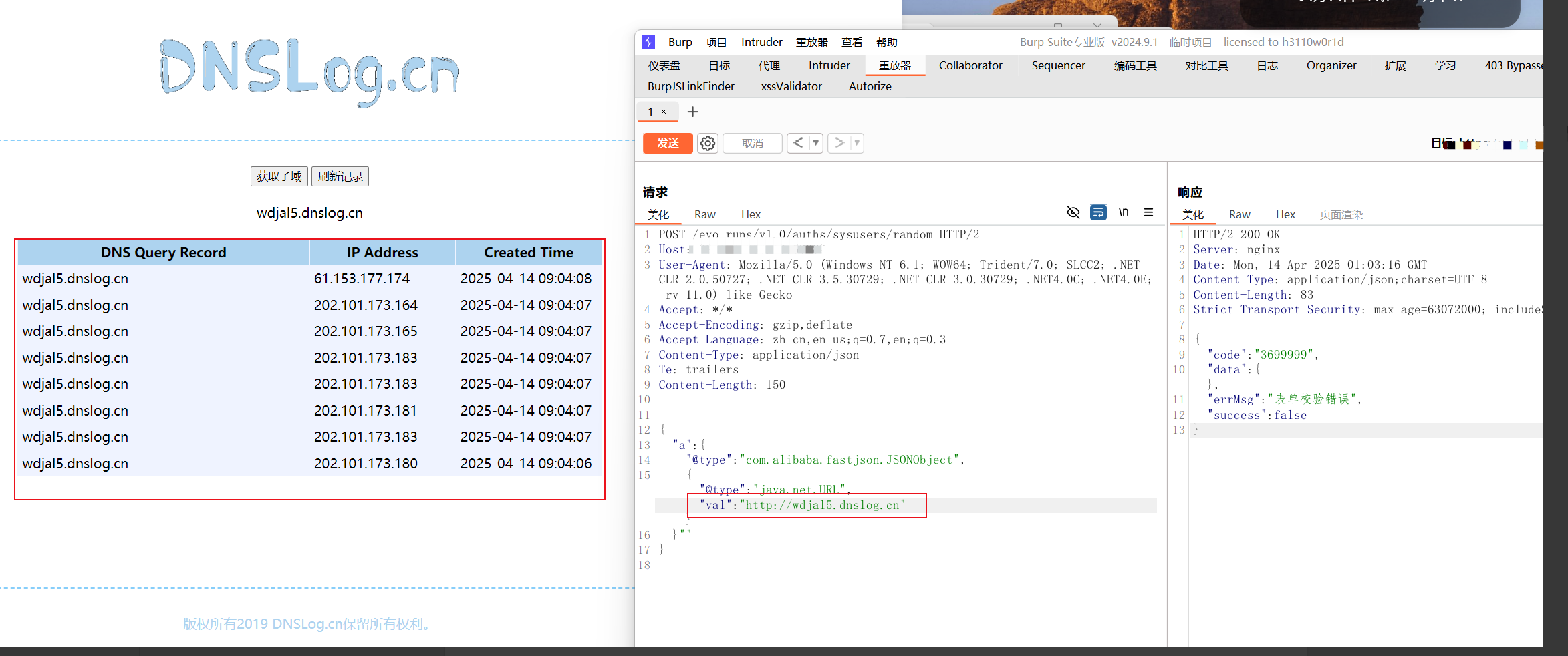Select IP address 202.101.173.180 cell
Viewport: 1568px width, 656px height.
pyautogui.click(x=382, y=464)
